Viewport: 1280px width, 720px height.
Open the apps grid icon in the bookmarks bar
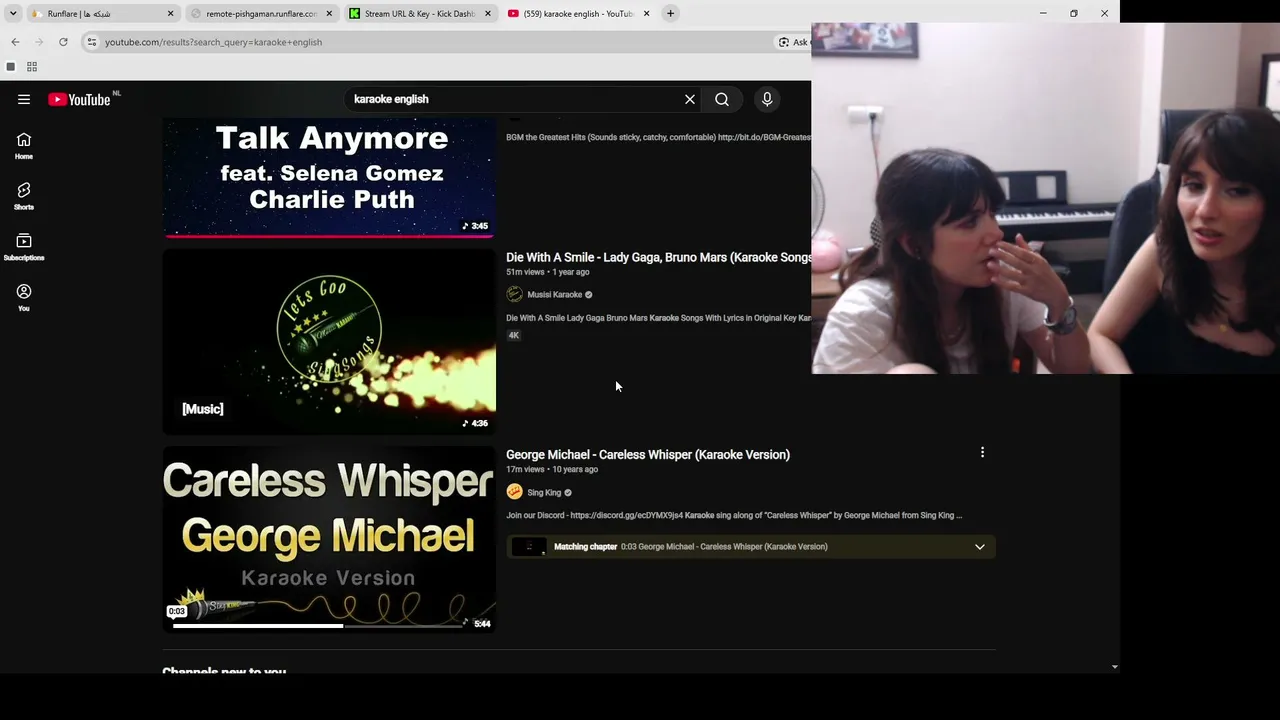pos(32,67)
